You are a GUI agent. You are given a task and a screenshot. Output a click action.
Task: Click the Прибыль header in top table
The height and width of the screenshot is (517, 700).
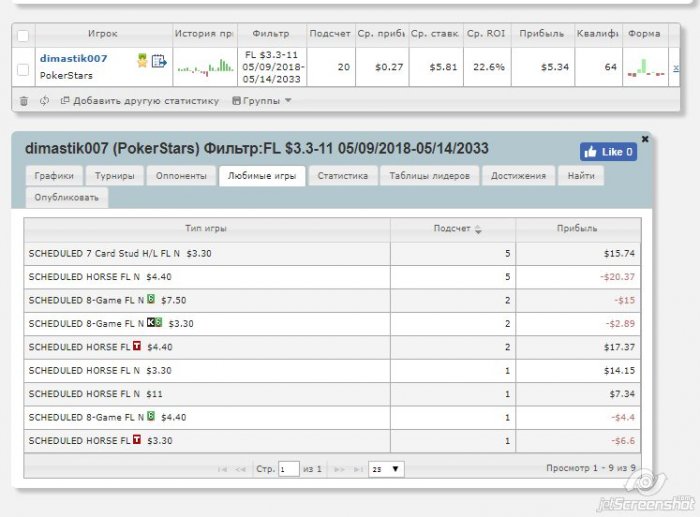[x=542, y=34]
